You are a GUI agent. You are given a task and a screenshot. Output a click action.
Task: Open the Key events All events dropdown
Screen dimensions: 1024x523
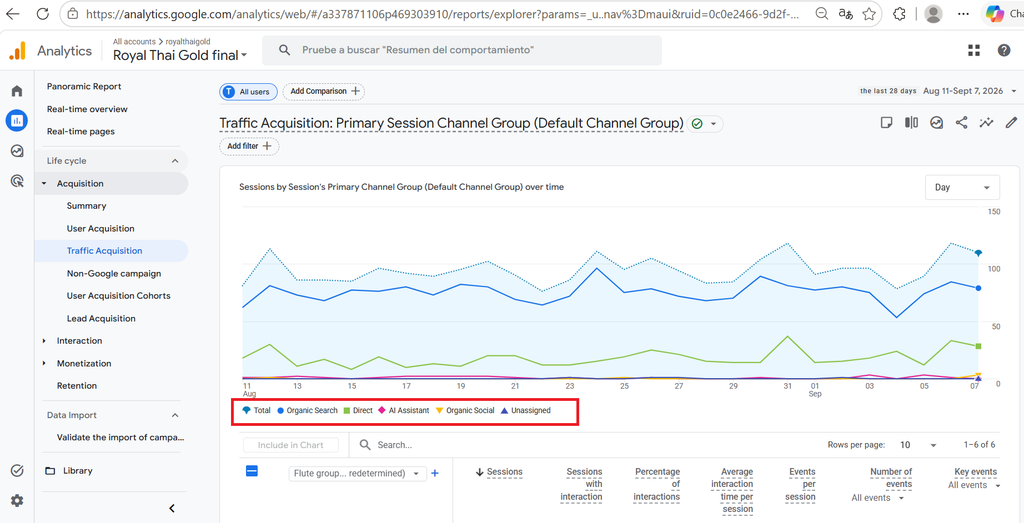pos(974,485)
